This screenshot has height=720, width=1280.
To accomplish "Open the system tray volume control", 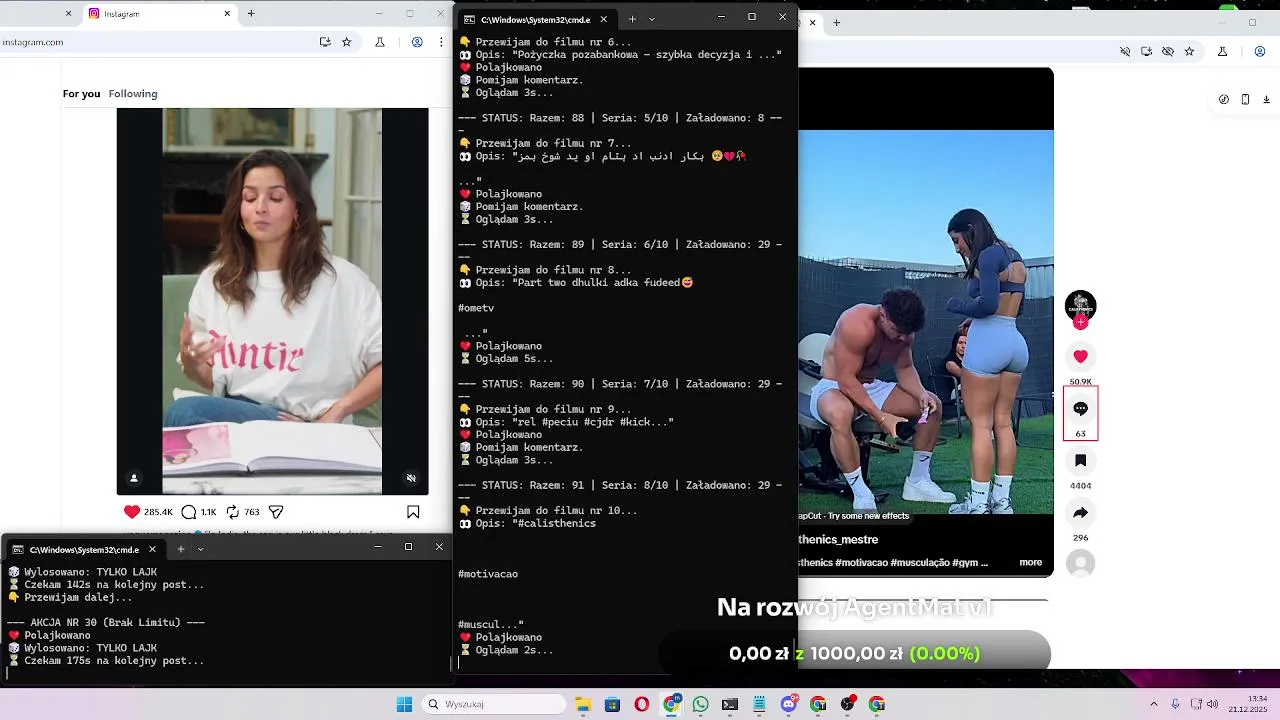I will coord(1212,704).
